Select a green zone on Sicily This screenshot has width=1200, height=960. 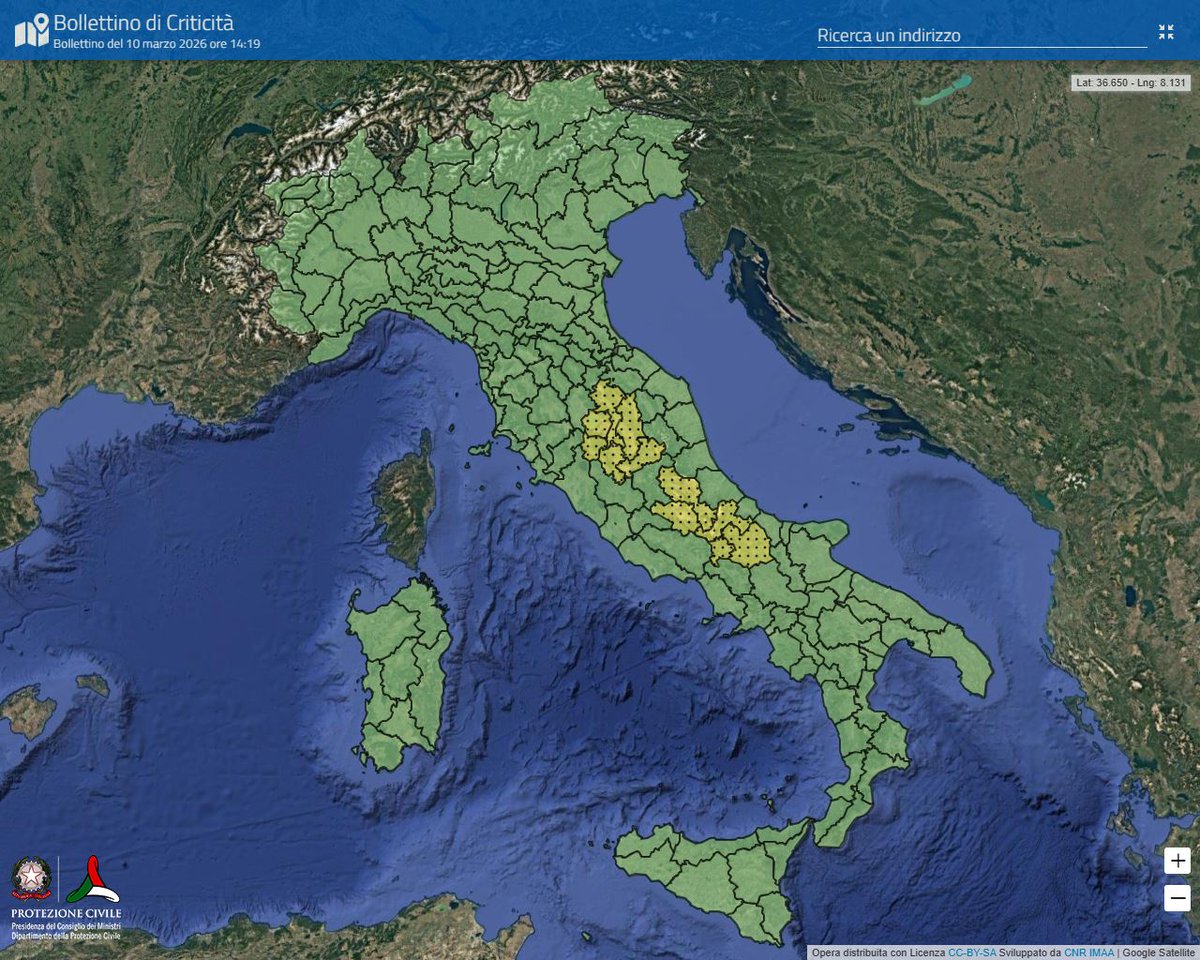710,880
